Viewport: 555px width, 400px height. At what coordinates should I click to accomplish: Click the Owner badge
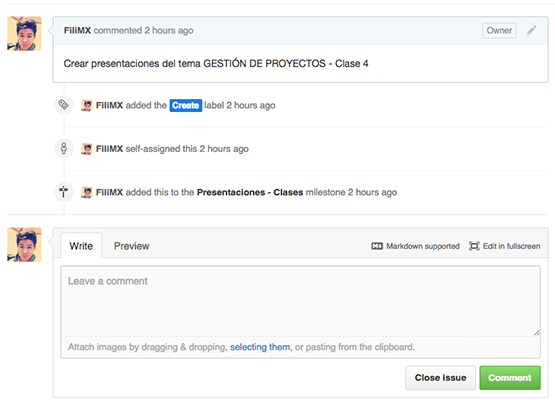pyautogui.click(x=499, y=30)
